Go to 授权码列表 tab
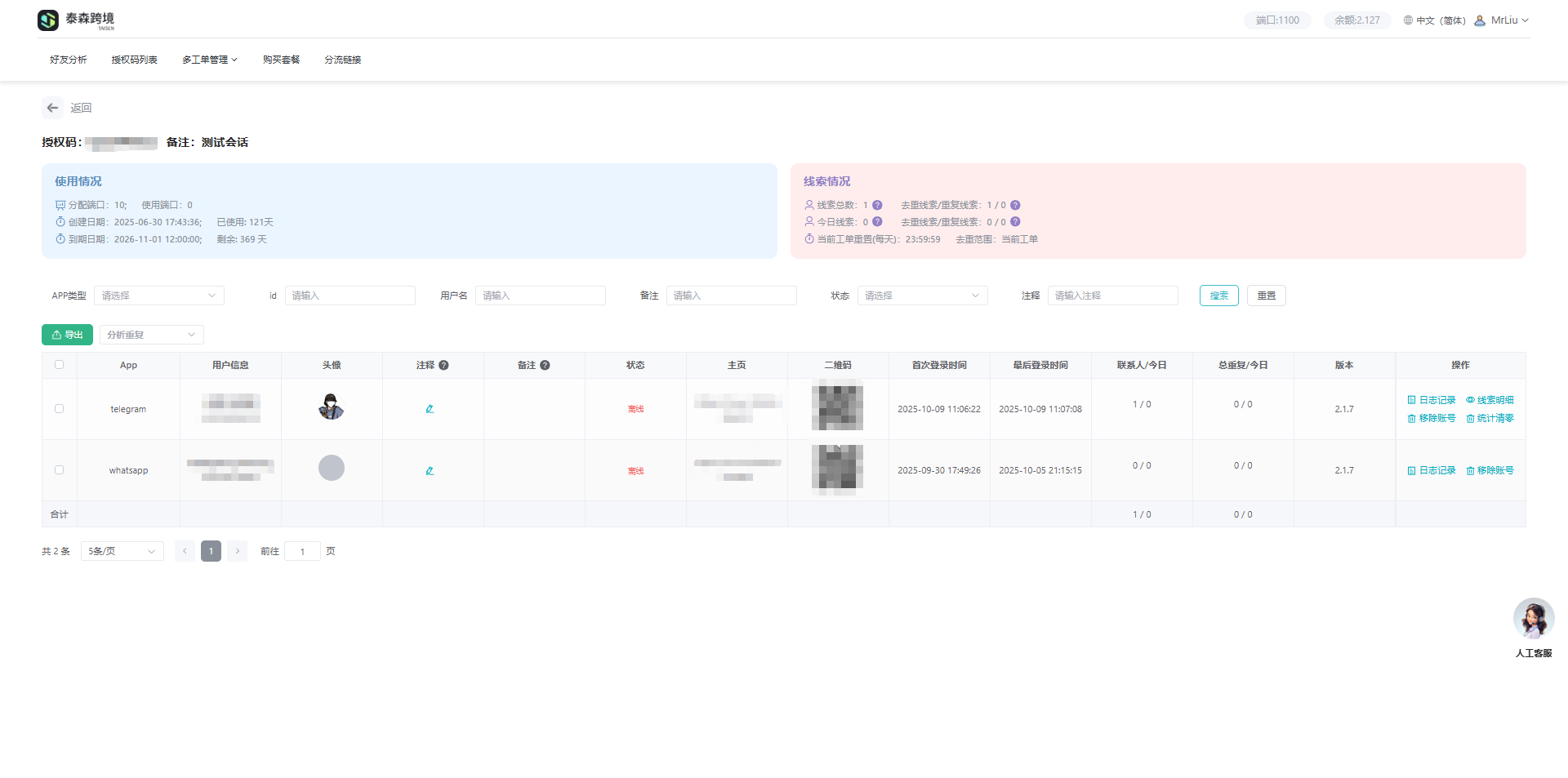This screenshot has height=778, width=1568. tap(134, 60)
